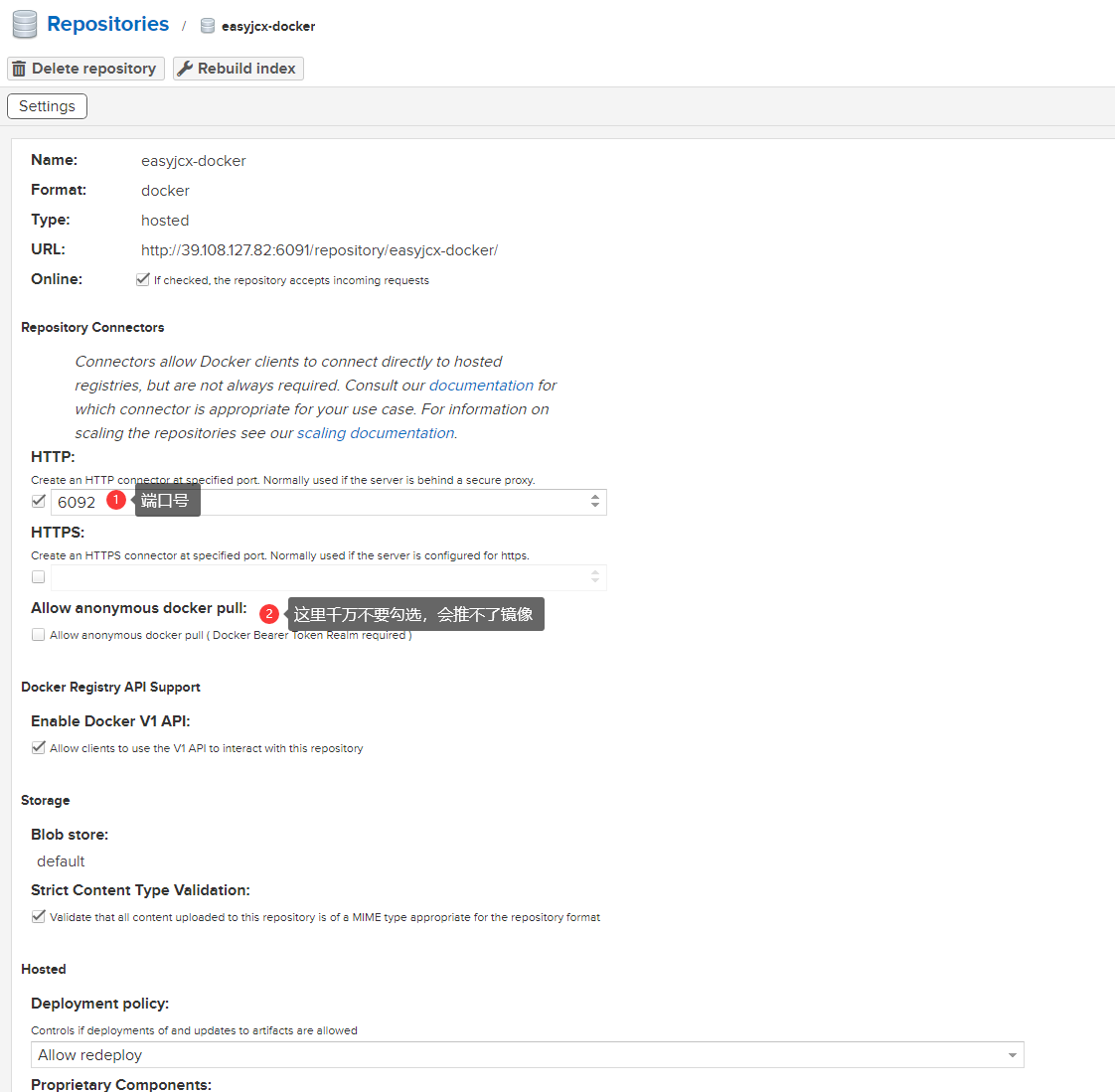Click the Repository Connectors section heading
The height and width of the screenshot is (1092, 1115).
tap(92, 327)
